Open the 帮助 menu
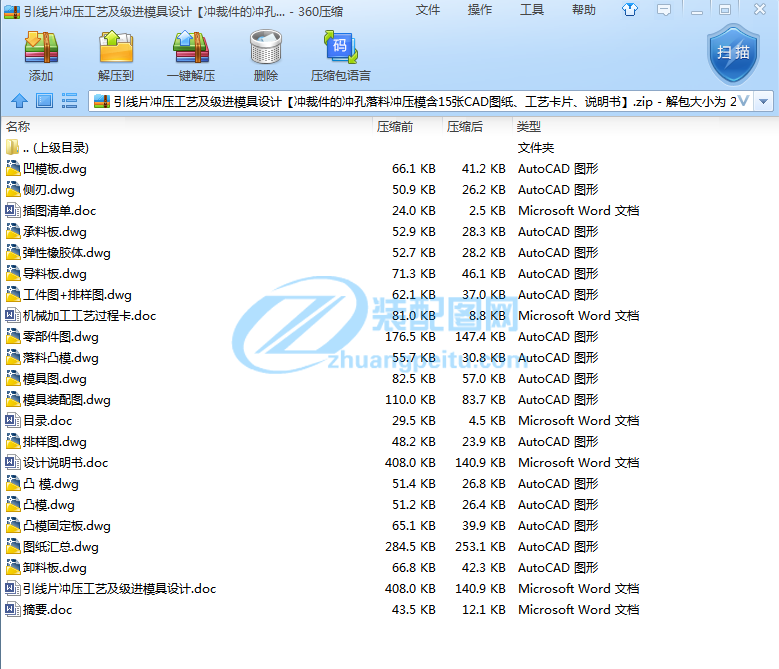This screenshot has width=779, height=669. [x=584, y=10]
